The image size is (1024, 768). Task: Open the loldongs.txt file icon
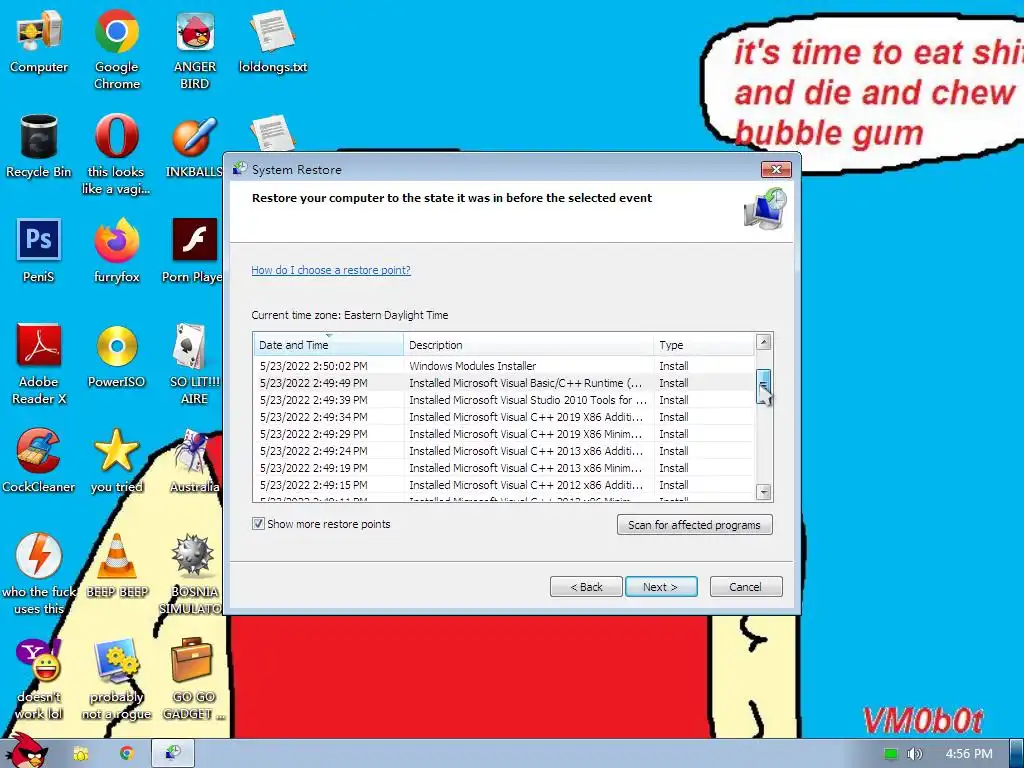coord(272,40)
